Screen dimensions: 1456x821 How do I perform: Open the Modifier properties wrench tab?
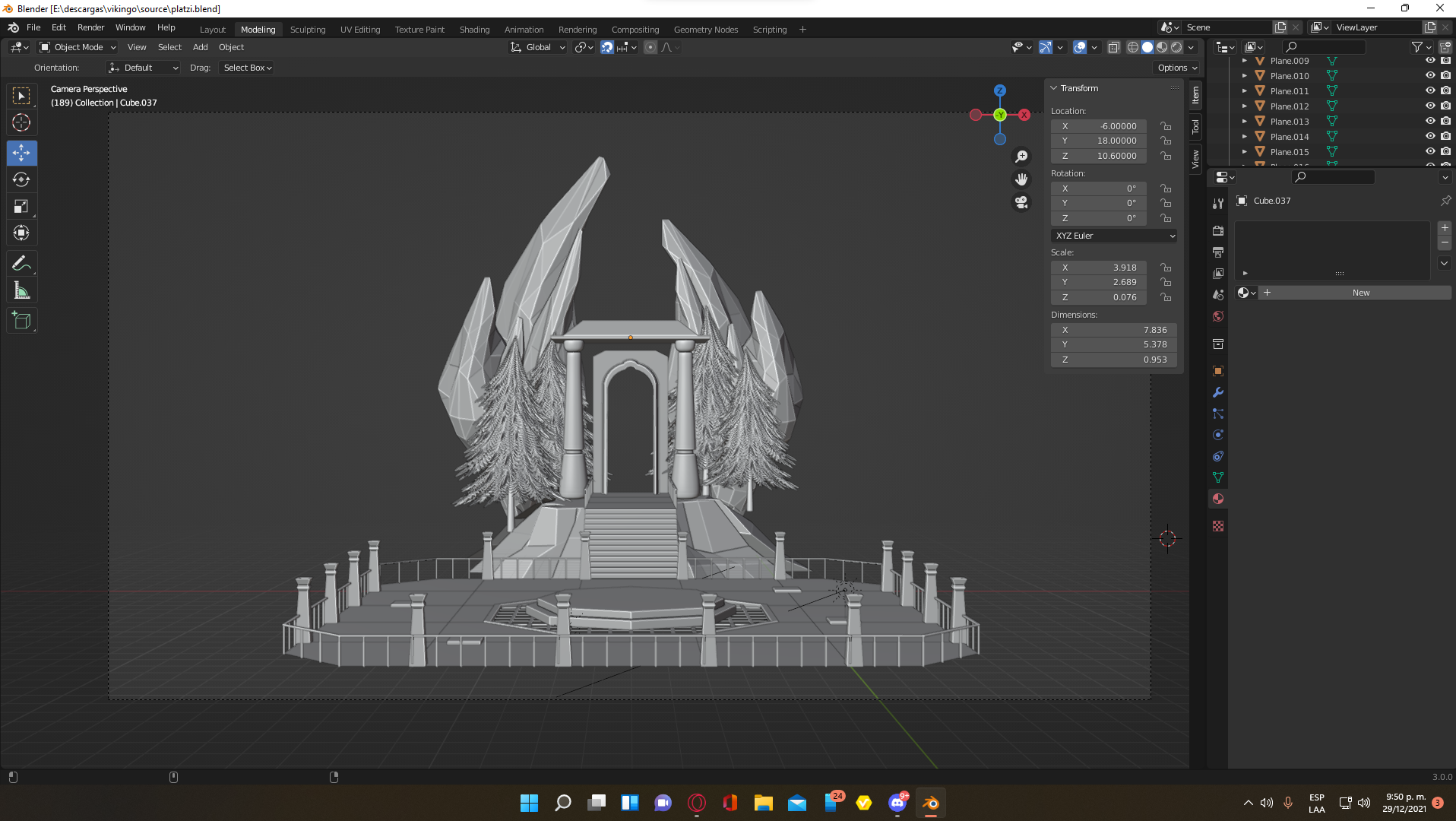point(1218,393)
